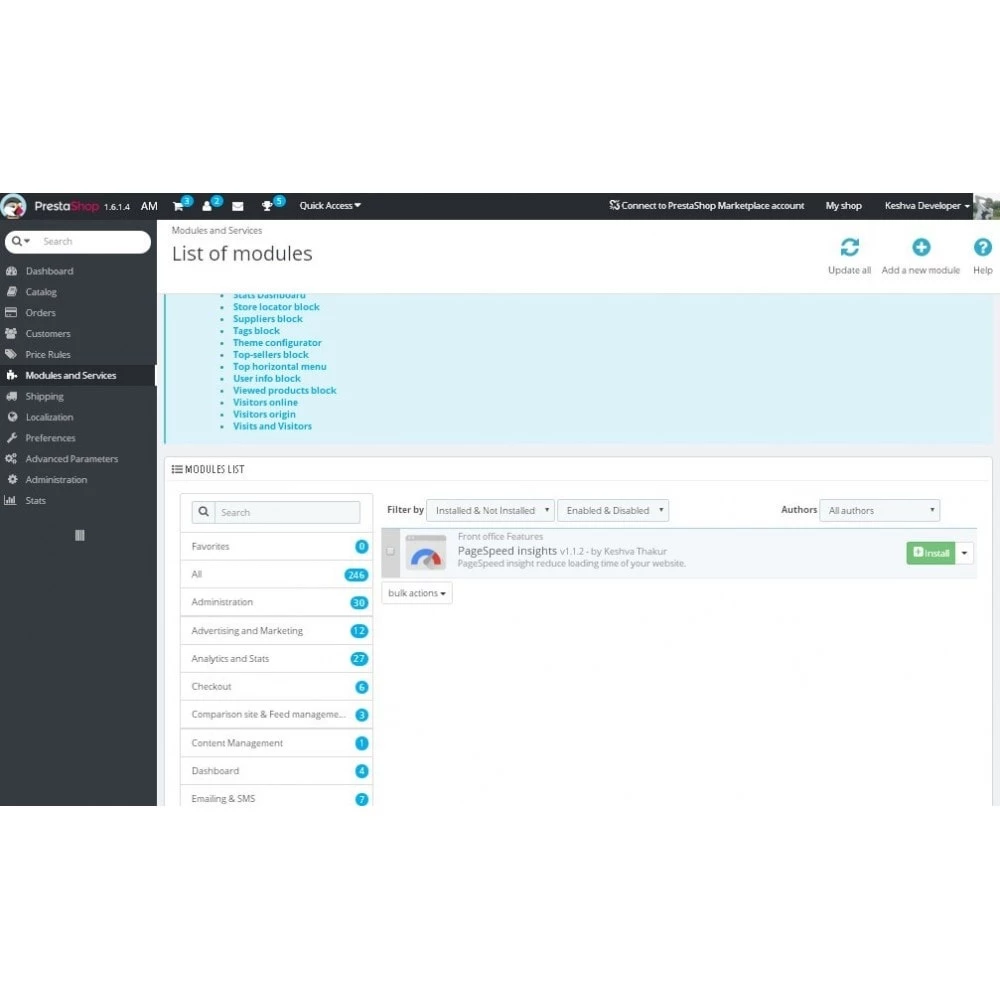Open the Suppliers block link
The image size is (1000, 1000).
click(268, 319)
